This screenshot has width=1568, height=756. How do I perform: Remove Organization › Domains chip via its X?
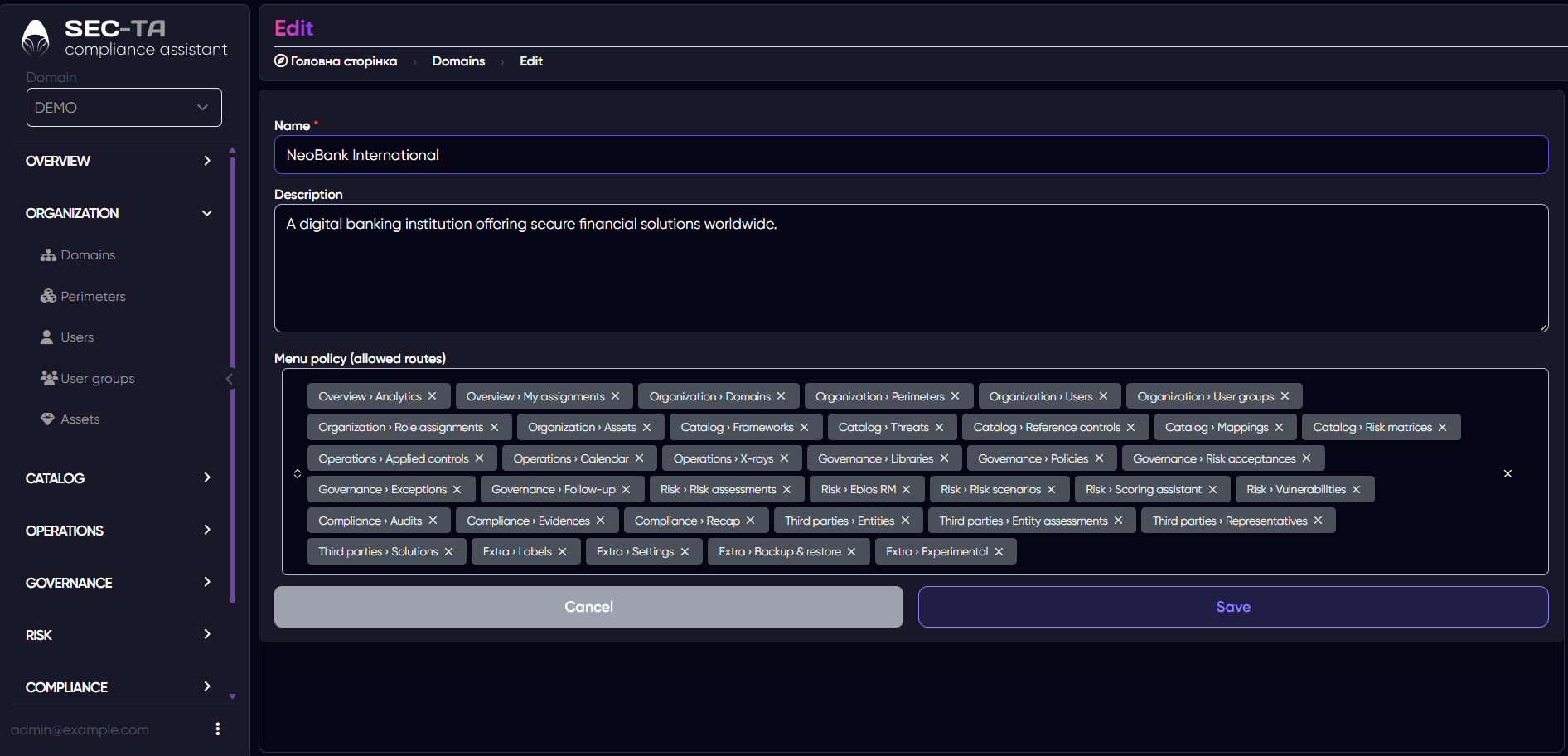[781, 396]
